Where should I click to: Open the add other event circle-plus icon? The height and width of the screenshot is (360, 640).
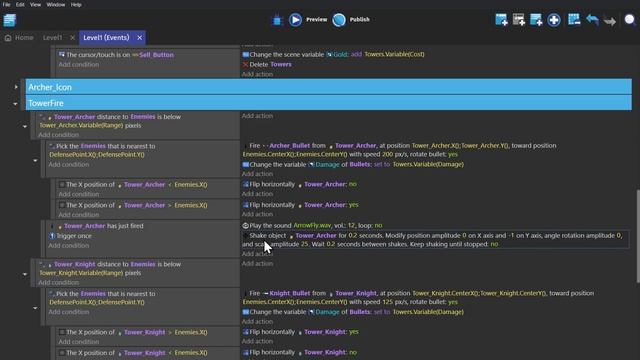click(x=554, y=20)
